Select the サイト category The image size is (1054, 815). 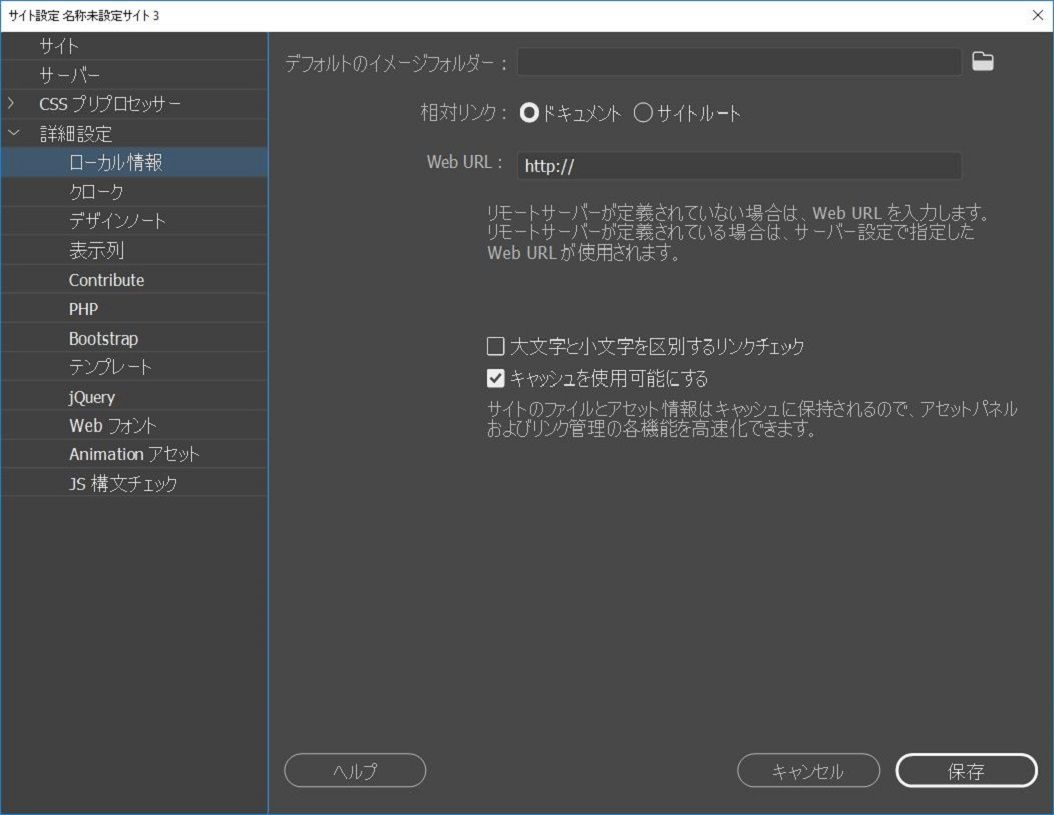click(x=58, y=45)
